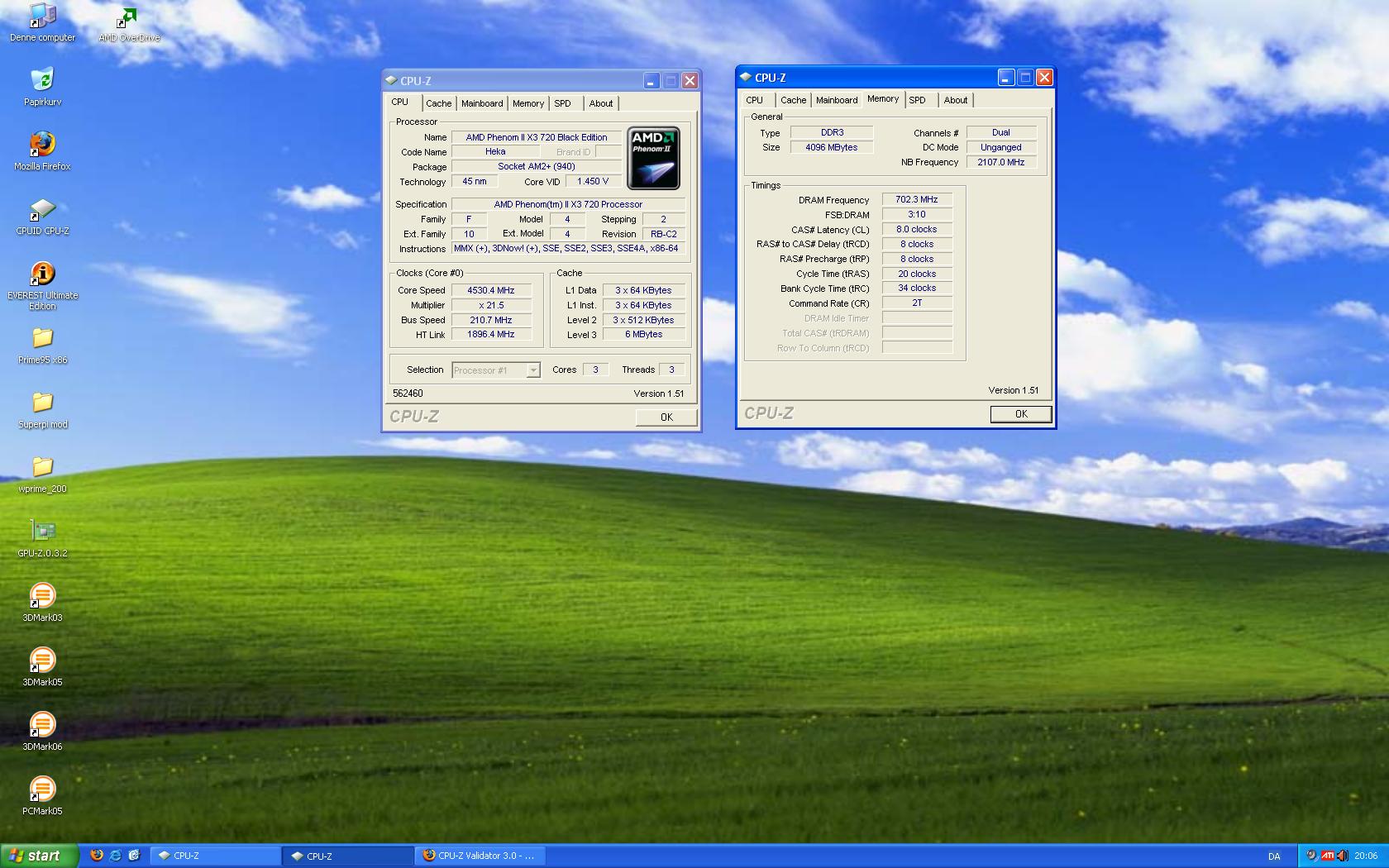Click the AMD Phenom II X3 720 Black Edition name field
1389x868 pixels.
pos(537,137)
